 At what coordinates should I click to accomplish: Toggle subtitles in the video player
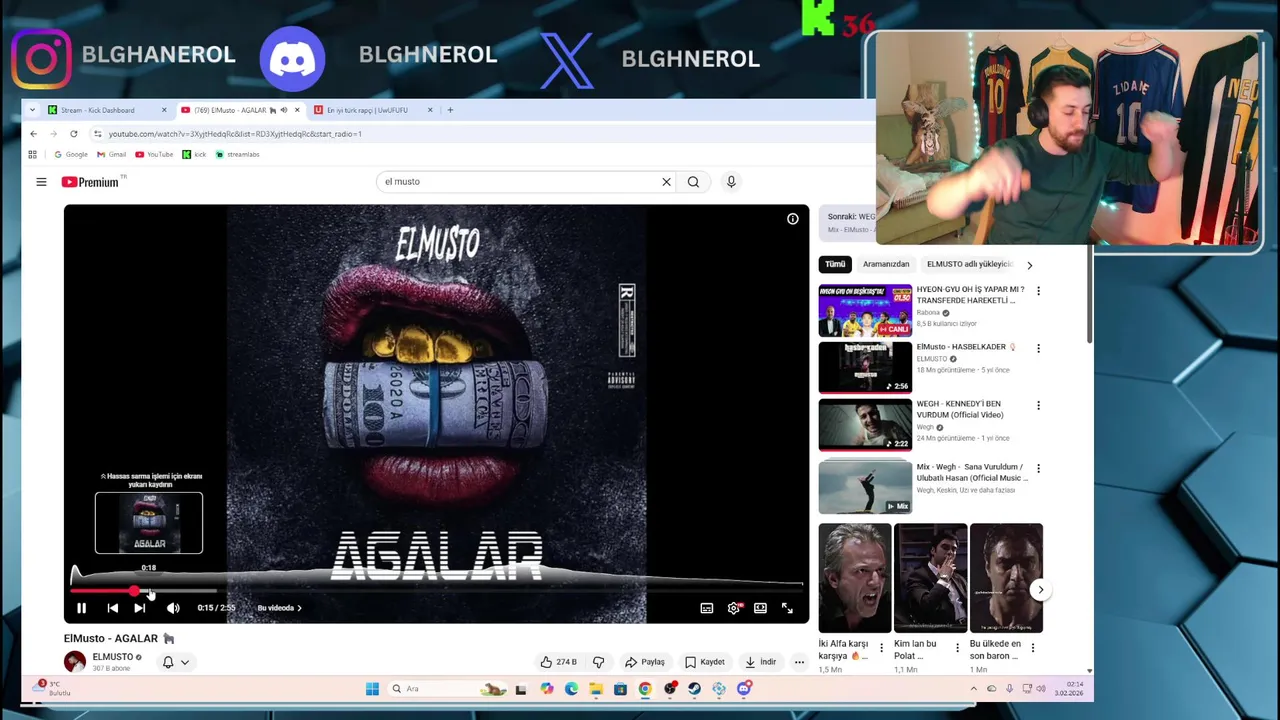(707, 608)
